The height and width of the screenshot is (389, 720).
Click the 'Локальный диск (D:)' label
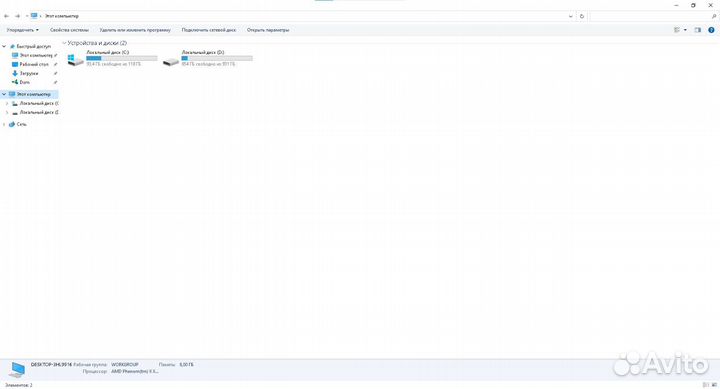point(203,52)
